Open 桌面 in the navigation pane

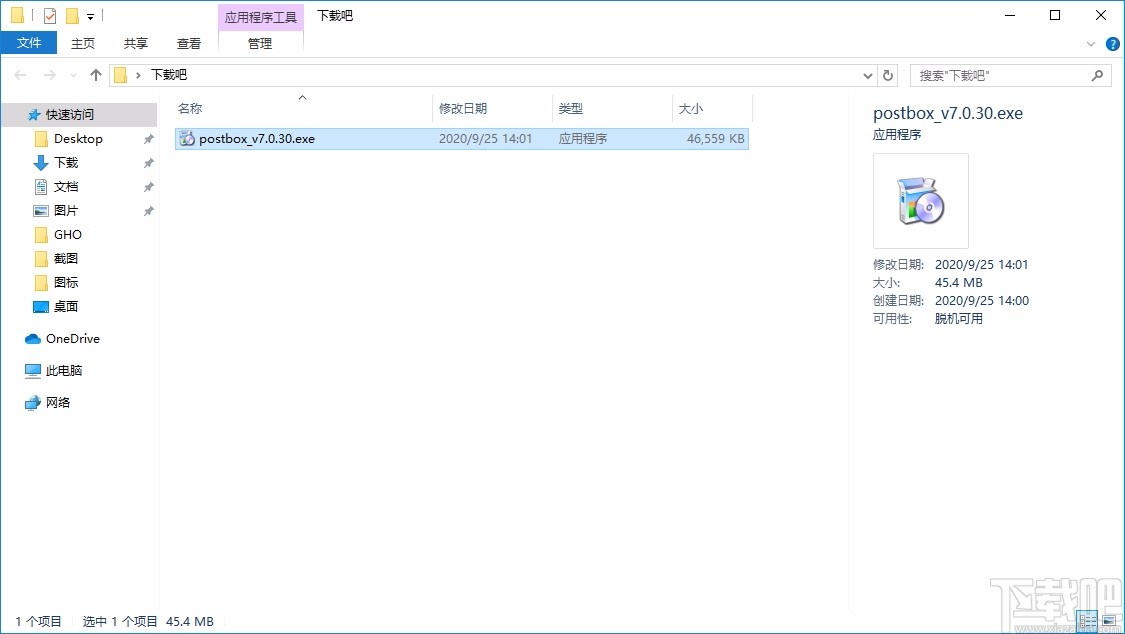(65, 306)
